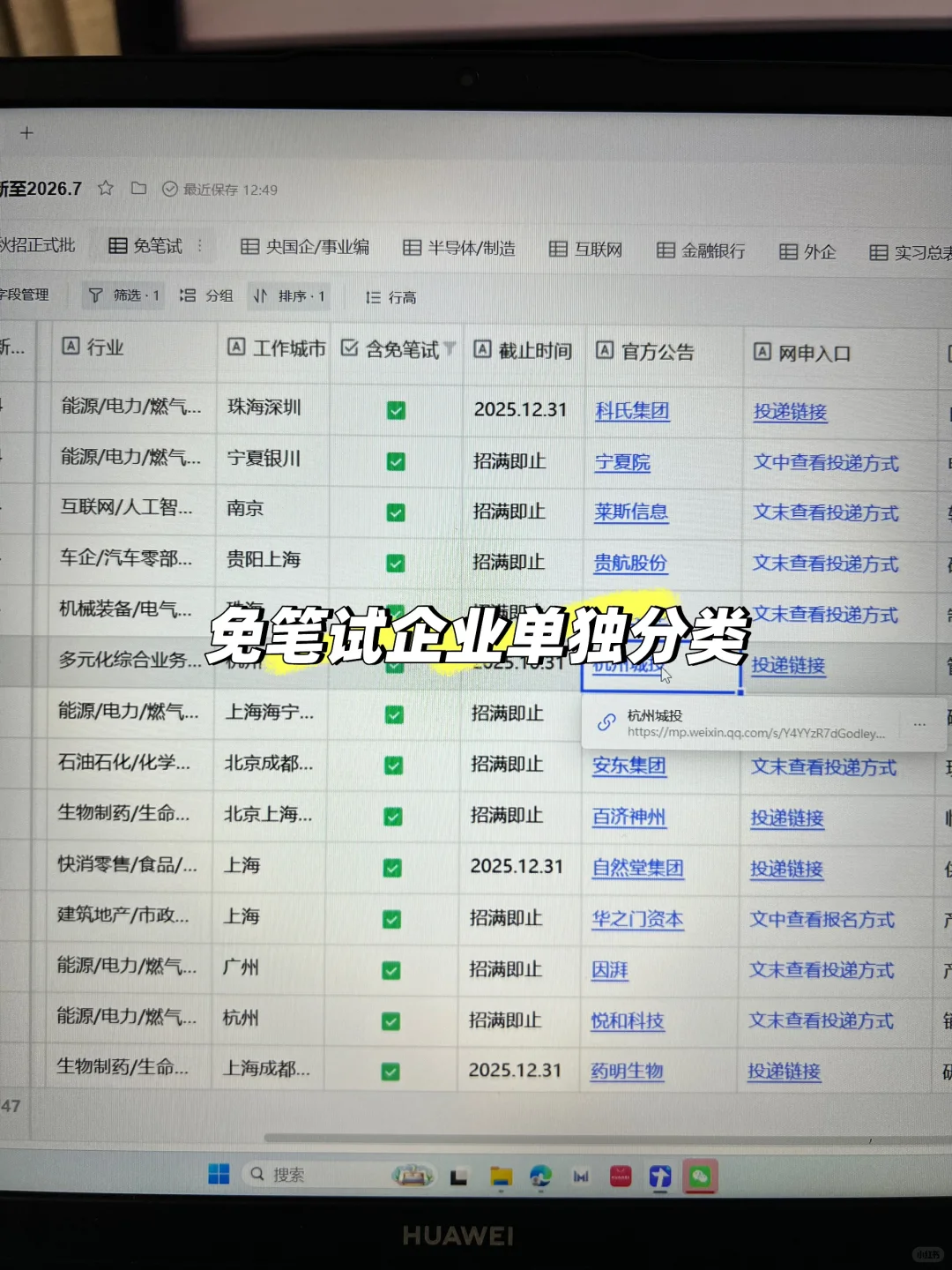Switch to the 央国企/事业编 tab
Screen dimensions: 952x1270
click(305, 248)
